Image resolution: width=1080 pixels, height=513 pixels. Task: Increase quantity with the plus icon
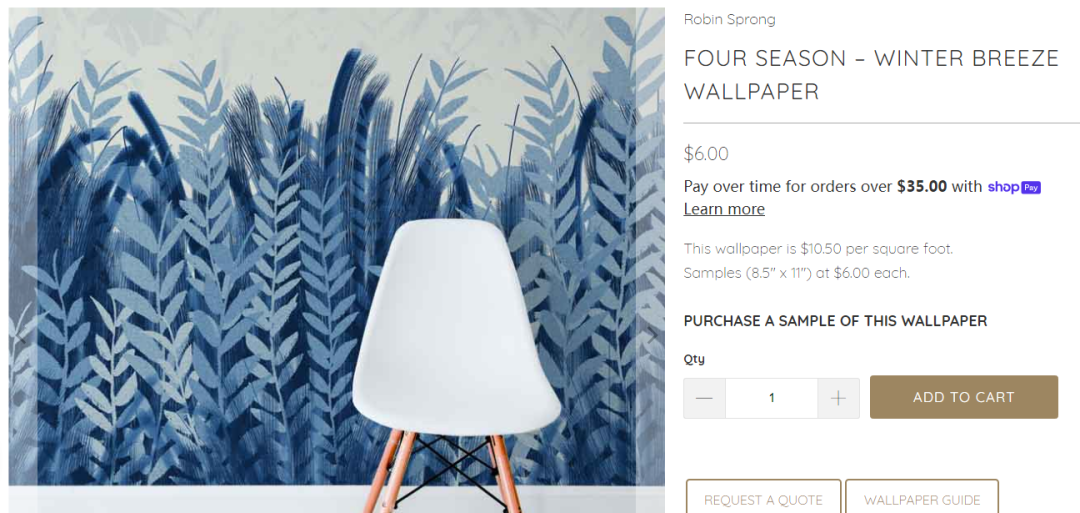tap(838, 398)
